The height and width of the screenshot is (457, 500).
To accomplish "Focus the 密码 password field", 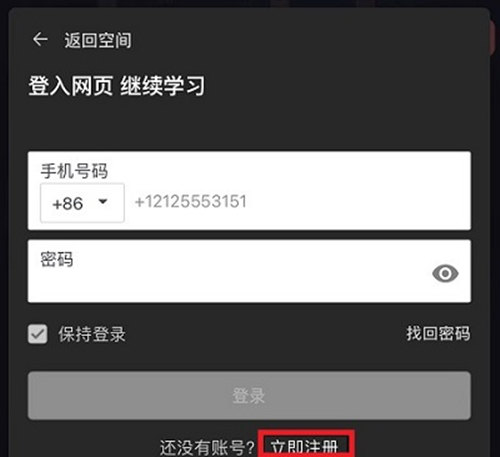I will 249,271.
